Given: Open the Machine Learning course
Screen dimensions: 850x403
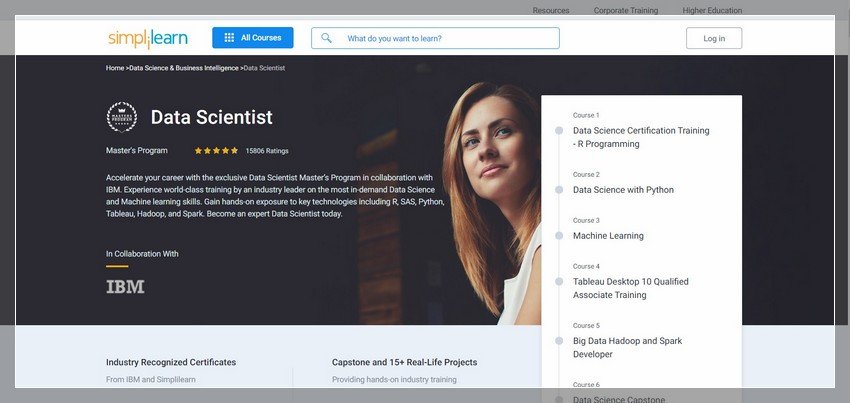Looking at the screenshot, I should pyautogui.click(x=608, y=236).
